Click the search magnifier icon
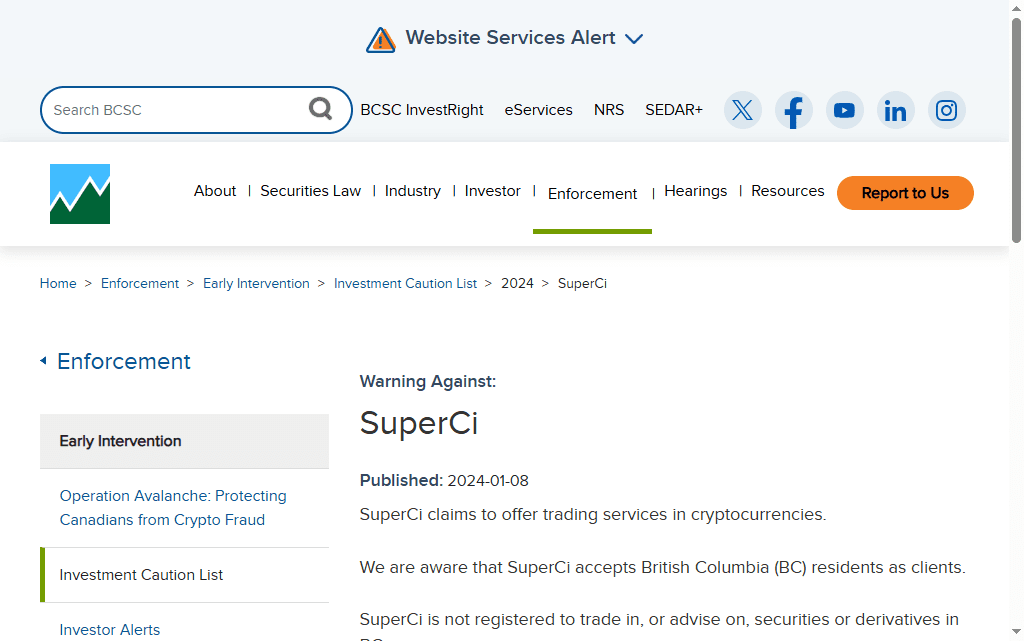Screen dimensions: 1024x641 coord(320,109)
